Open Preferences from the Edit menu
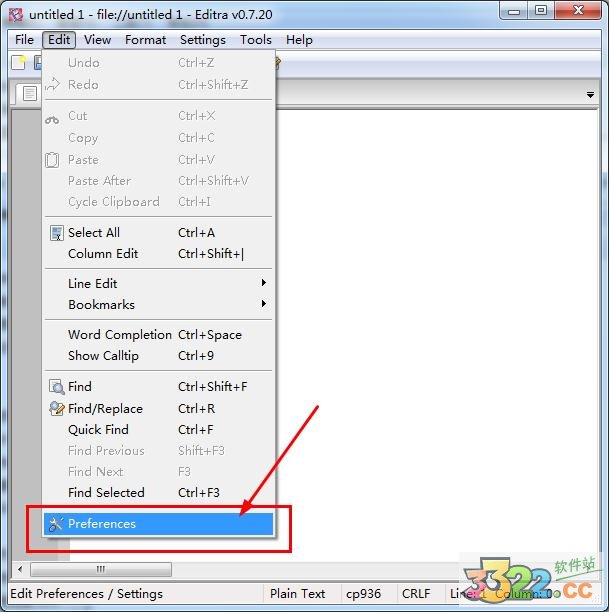The image size is (609, 612). tap(158, 524)
